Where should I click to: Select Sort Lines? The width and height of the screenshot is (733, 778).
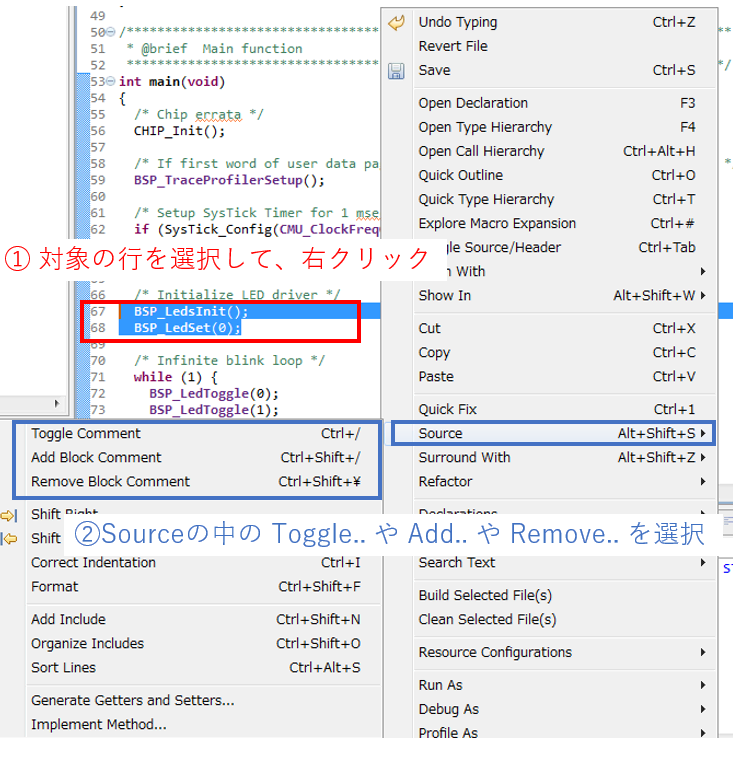click(197, 667)
